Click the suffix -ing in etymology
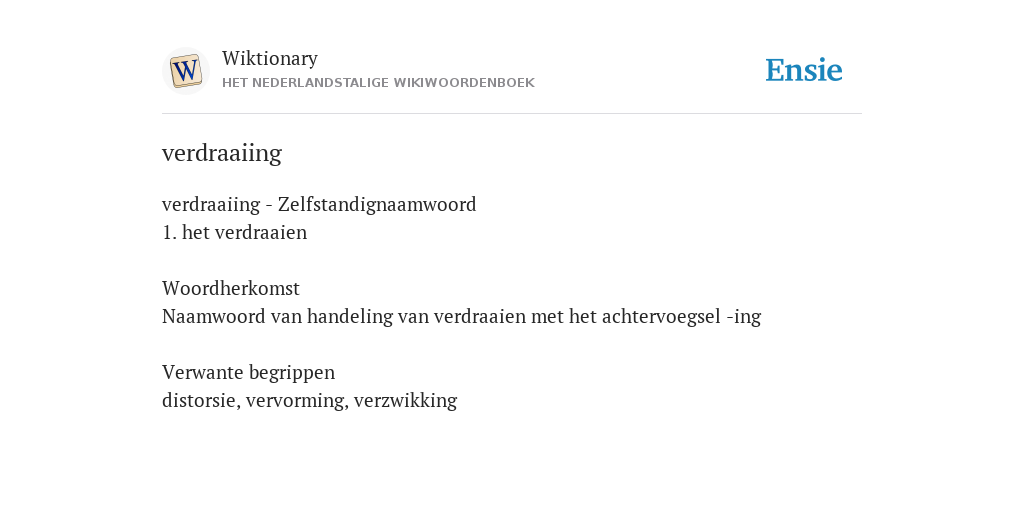This screenshot has height=512, width=1024. (744, 317)
